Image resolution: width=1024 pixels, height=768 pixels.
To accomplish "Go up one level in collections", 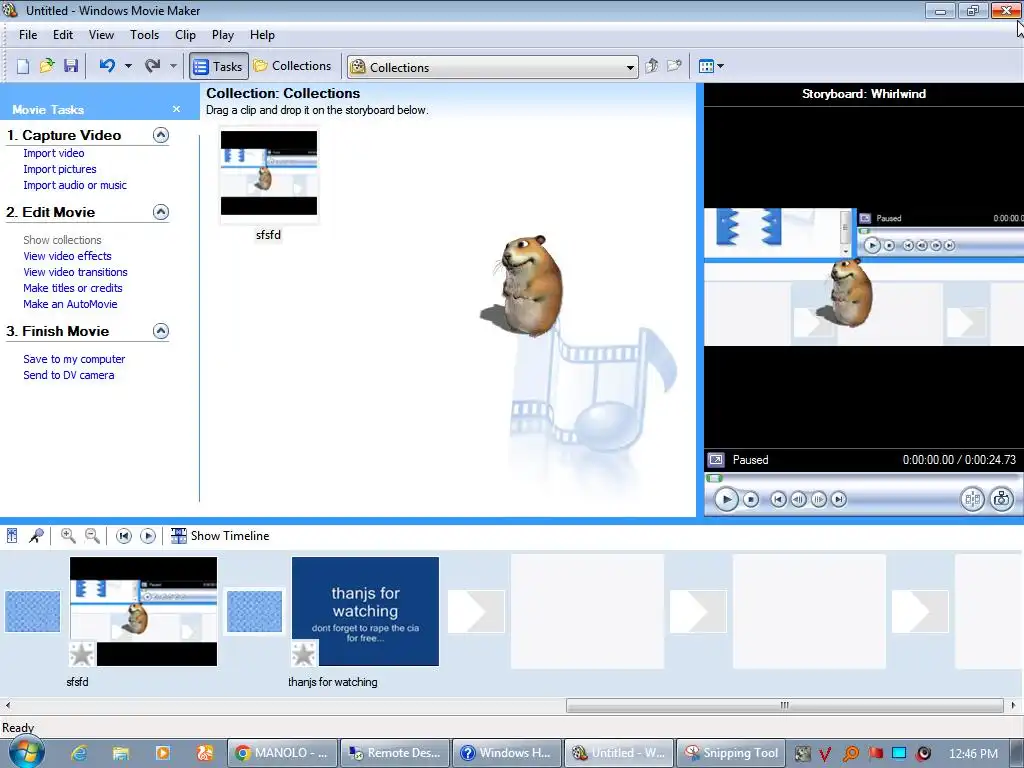I will 651,66.
